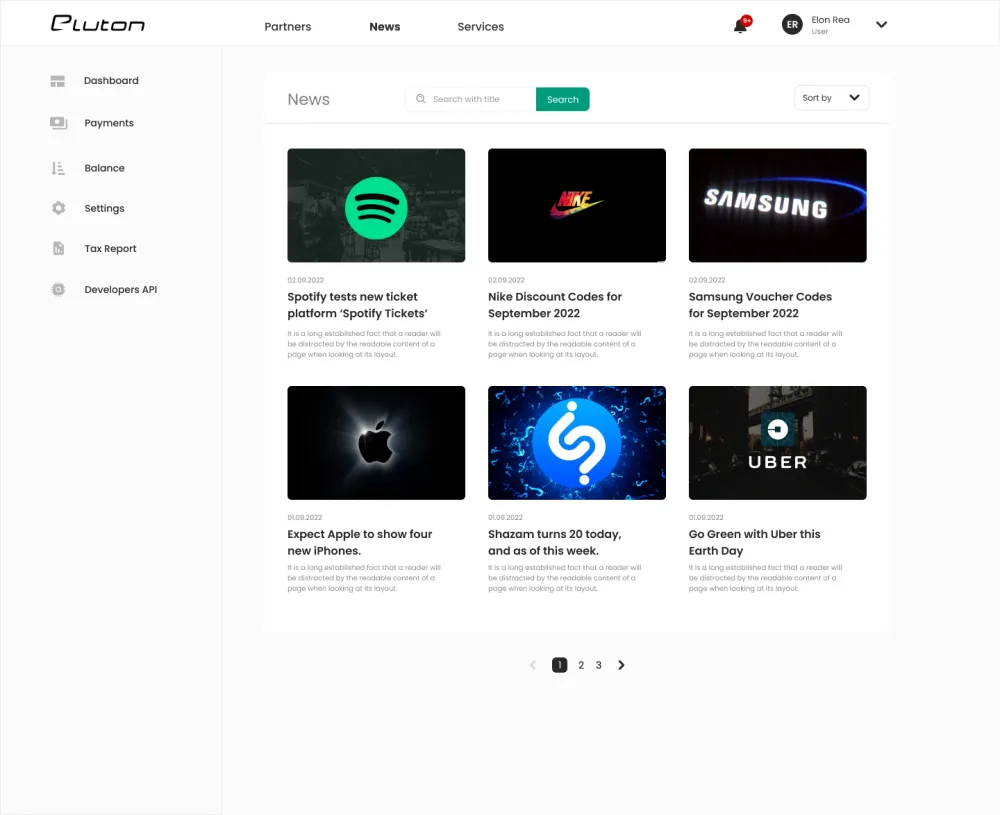Click the Settings gear icon

pyautogui.click(x=59, y=208)
